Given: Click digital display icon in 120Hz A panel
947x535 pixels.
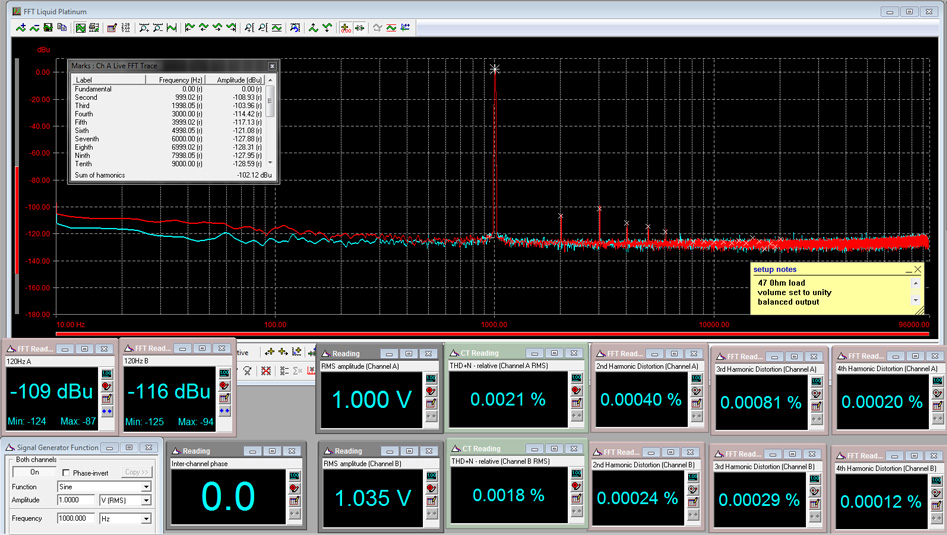Looking at the screenshot, I should pos(107,374).
